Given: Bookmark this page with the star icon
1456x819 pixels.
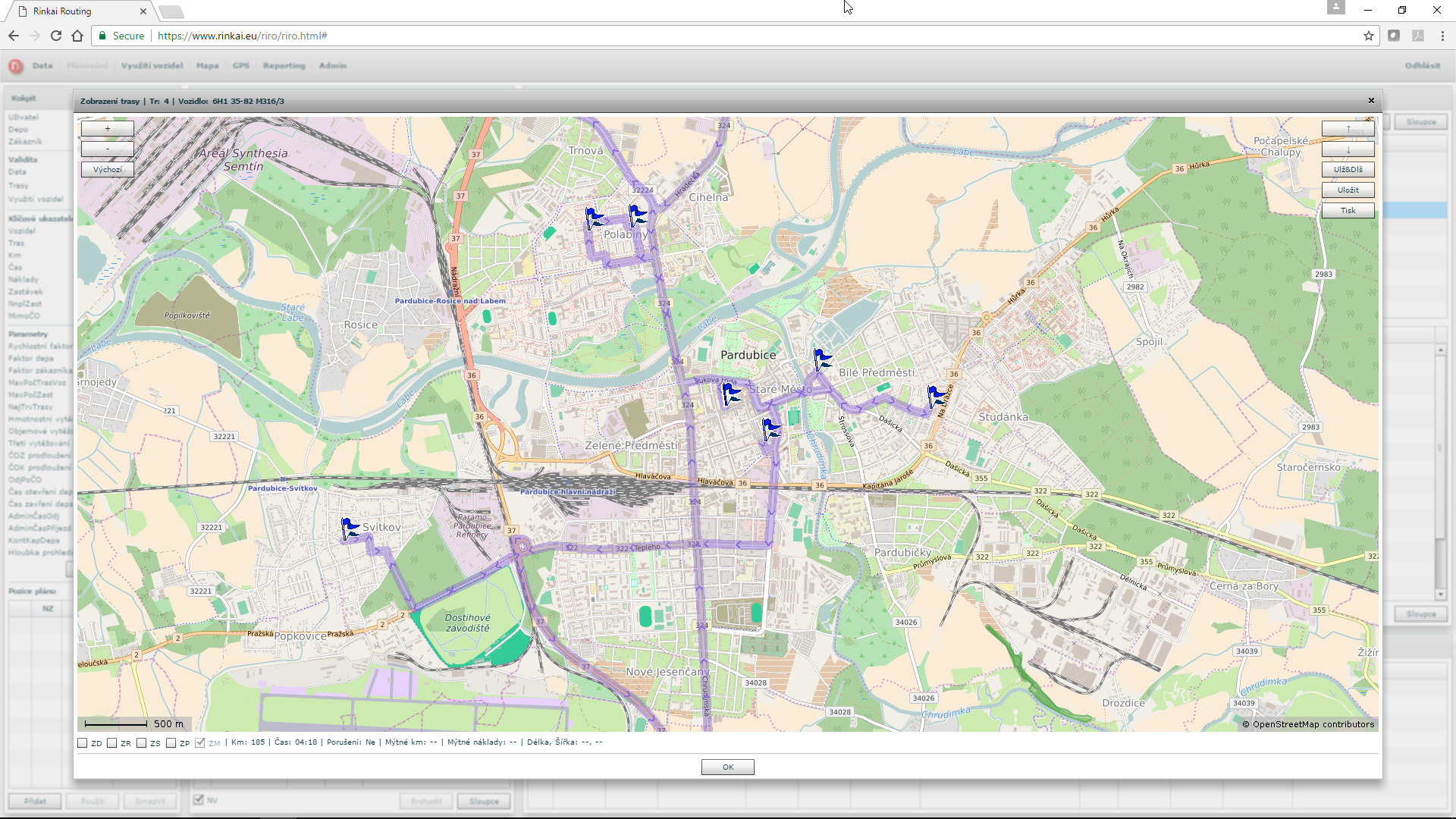Looking at the screenshot, I should 1369,36.
